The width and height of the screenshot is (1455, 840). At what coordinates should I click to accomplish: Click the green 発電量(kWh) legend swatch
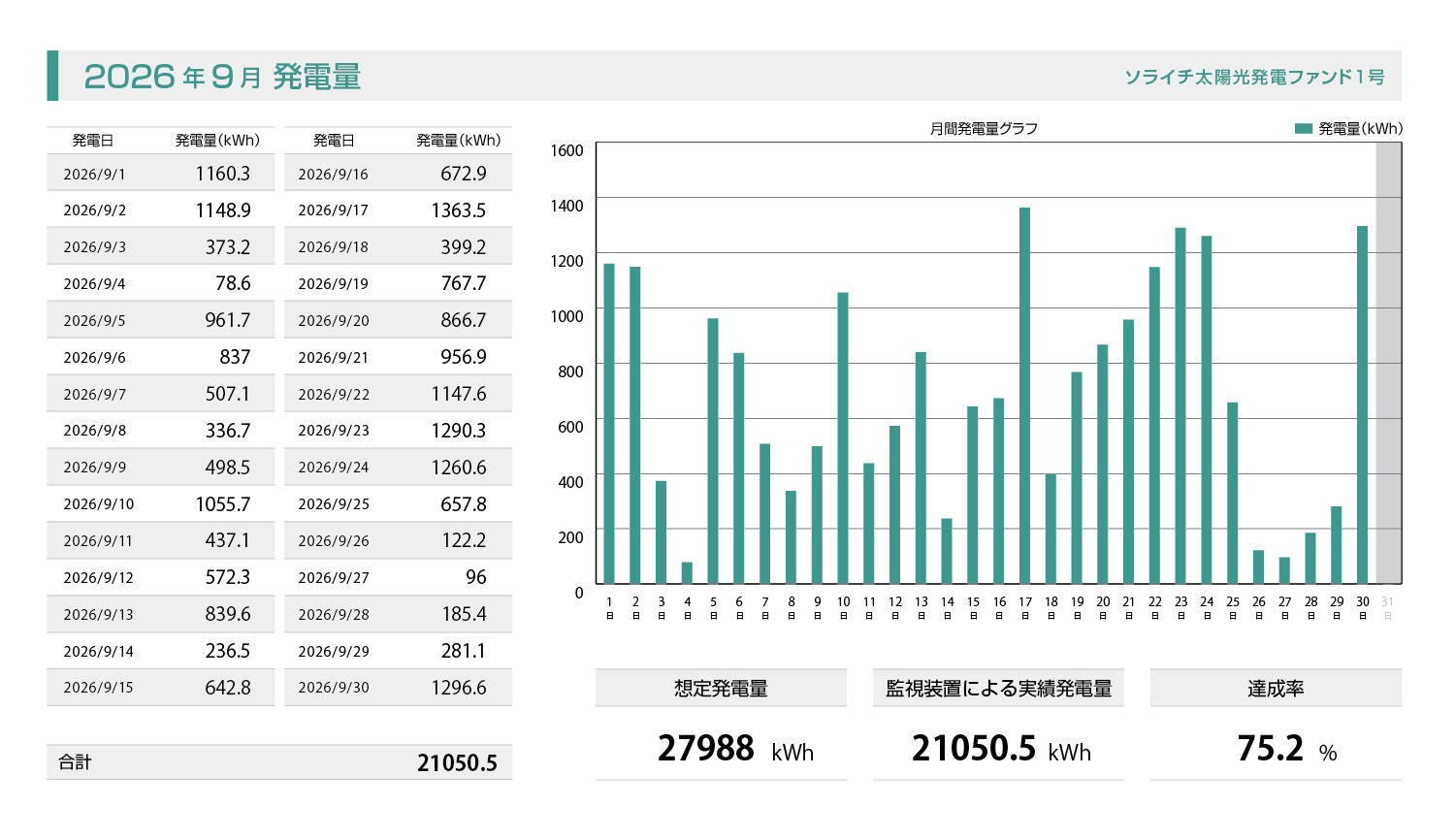coord(1303,128)
